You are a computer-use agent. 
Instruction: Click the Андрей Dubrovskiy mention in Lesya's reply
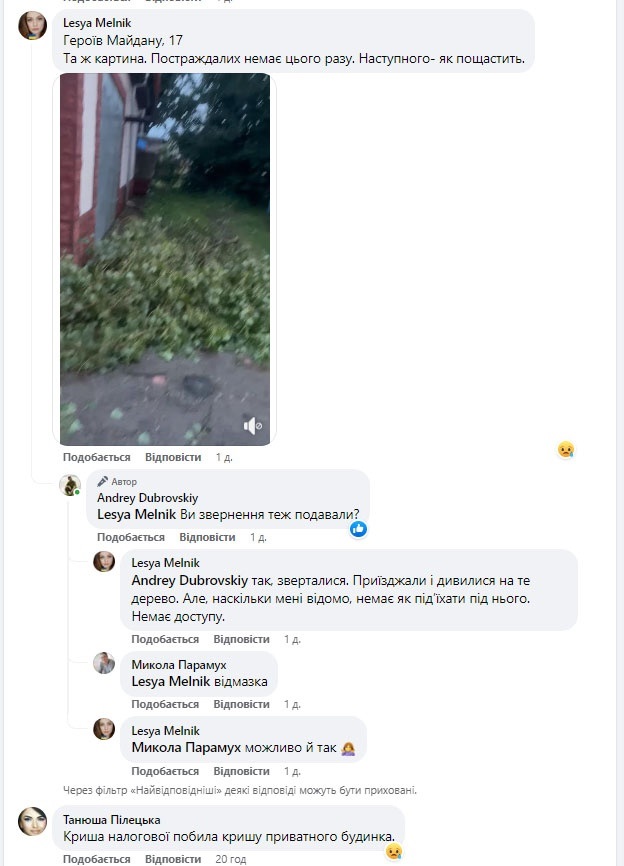coord(189,580)
